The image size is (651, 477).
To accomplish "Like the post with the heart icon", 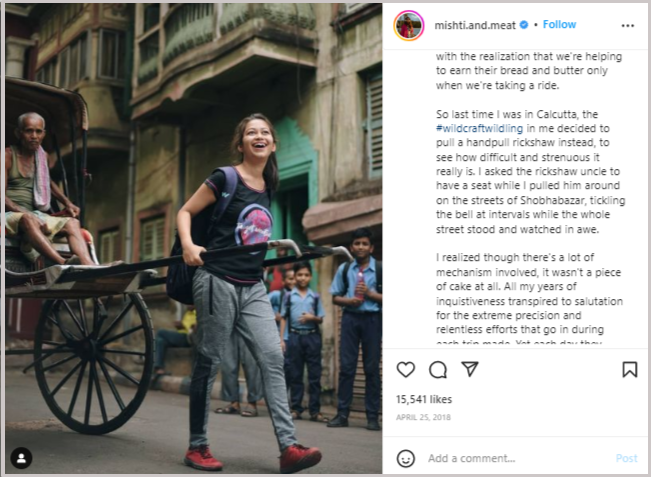I will [406, 369].
